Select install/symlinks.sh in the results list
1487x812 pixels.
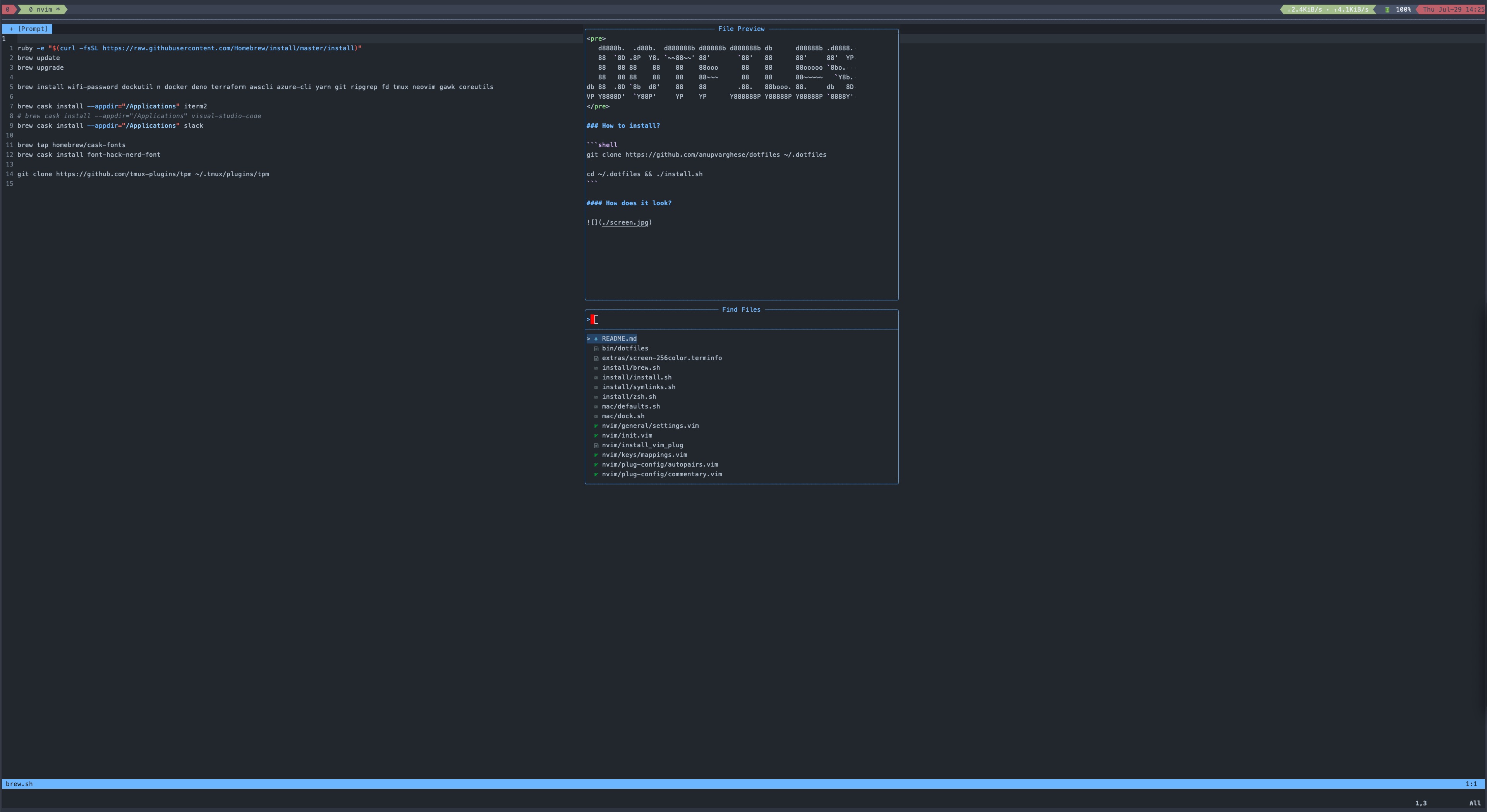pyautogui.click(x=639, y=387)
